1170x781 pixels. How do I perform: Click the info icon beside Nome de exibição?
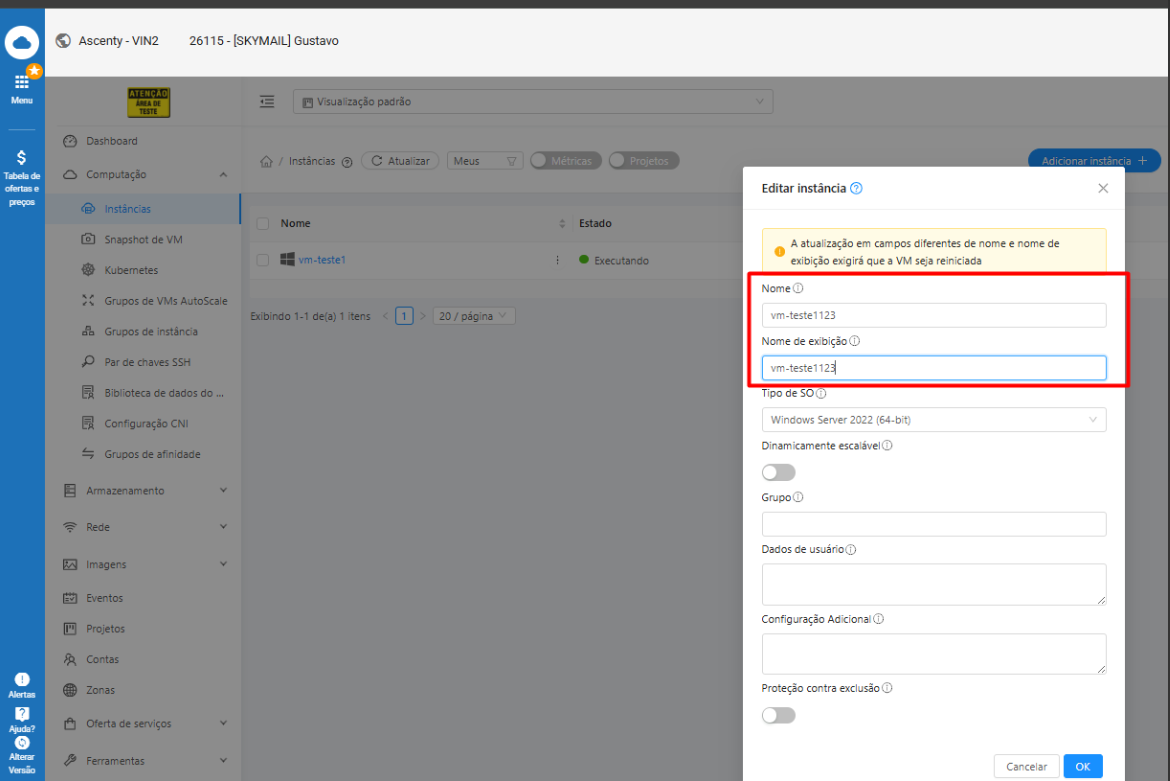(x=854, y=341)
